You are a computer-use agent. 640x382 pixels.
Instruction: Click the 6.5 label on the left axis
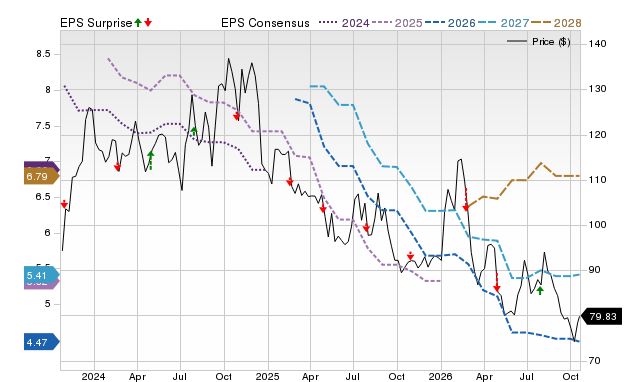pyautogui.click(x=43, y=197)
